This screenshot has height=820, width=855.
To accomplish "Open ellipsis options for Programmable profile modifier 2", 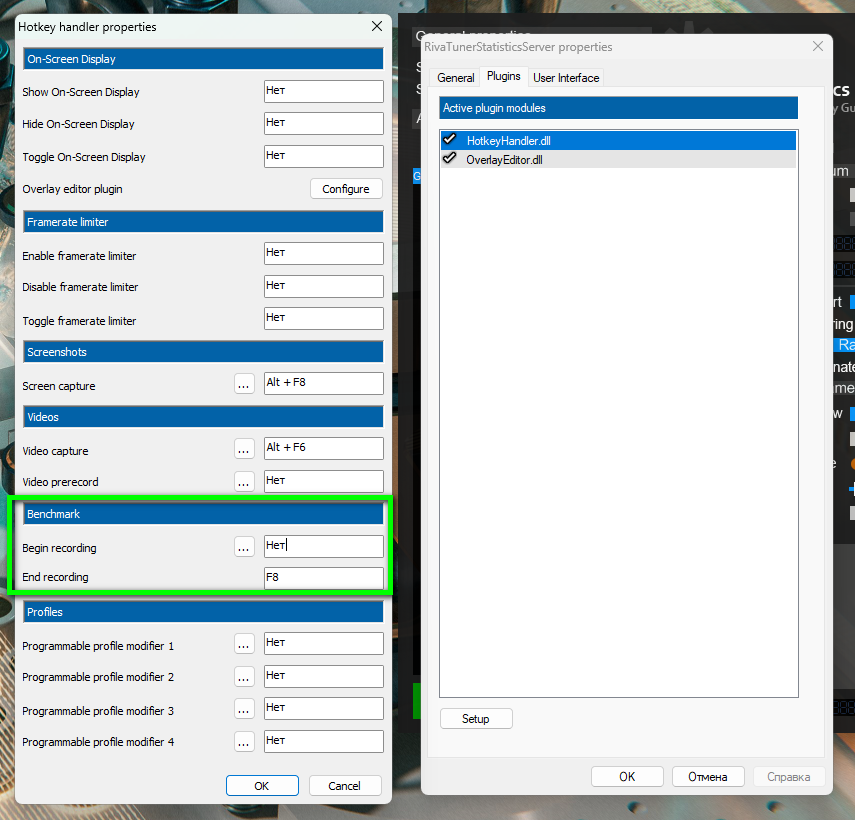I will [244, 677].
